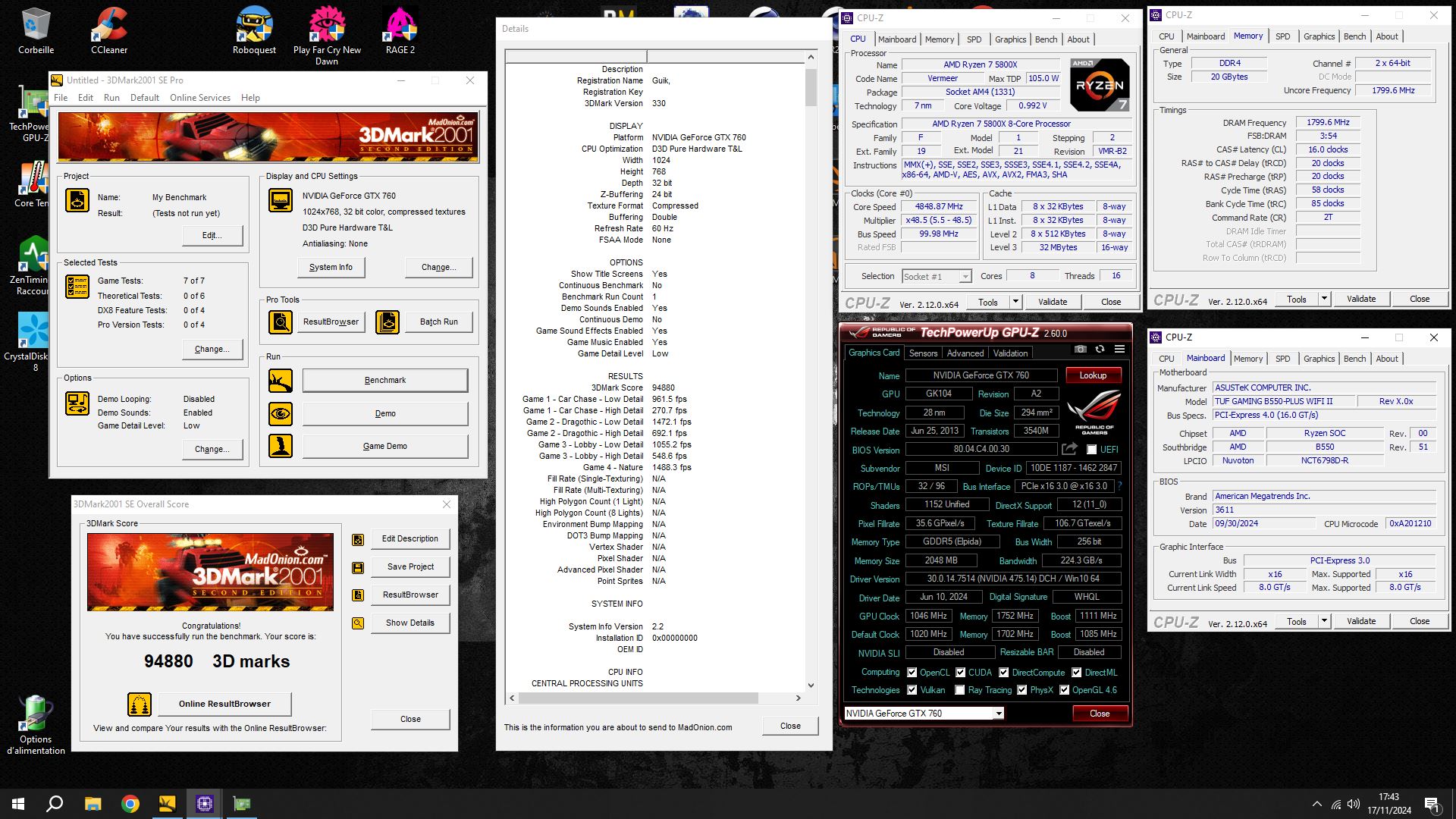This screenshot has width=1456, height=819.
Task: Click the Batch Run icon in Pro Tools
Action: tap(388, 322)
